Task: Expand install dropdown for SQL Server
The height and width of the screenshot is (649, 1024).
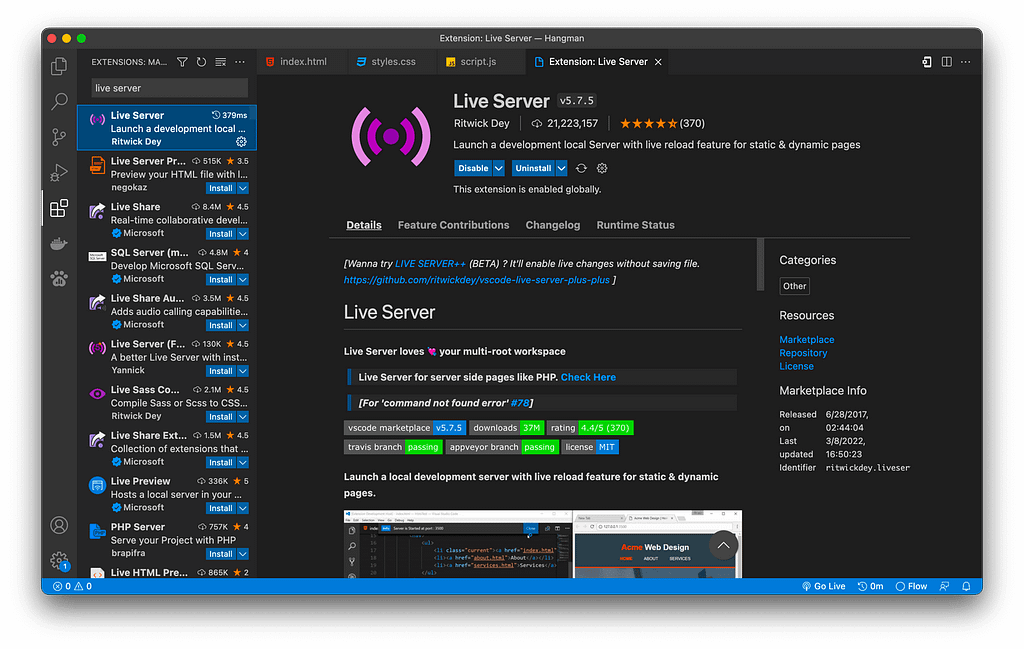Action: click(x=243, y=279)
